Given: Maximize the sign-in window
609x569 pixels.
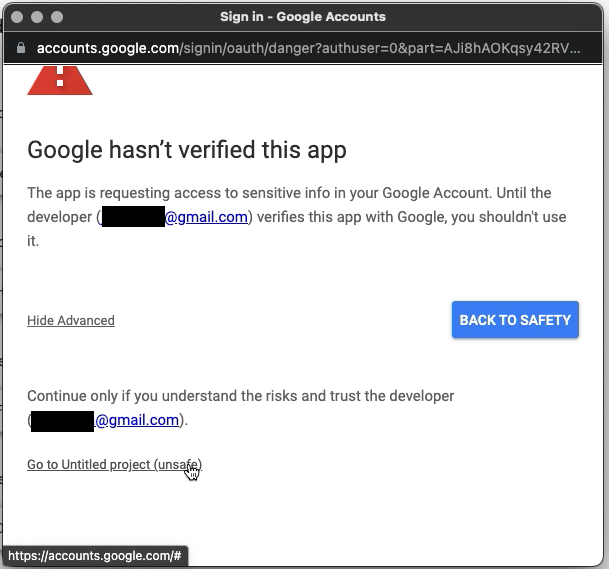Looking at the screenshot, I should [56, 17].
